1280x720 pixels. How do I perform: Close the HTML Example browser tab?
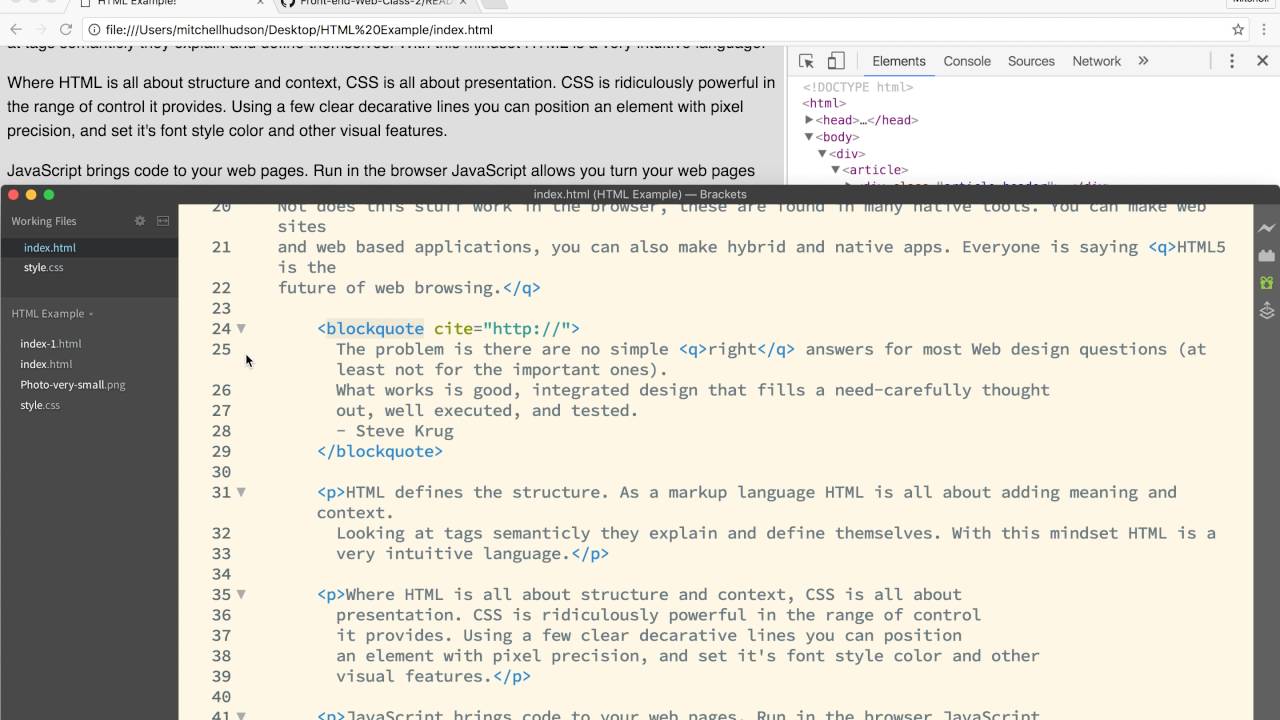point(261,4)
